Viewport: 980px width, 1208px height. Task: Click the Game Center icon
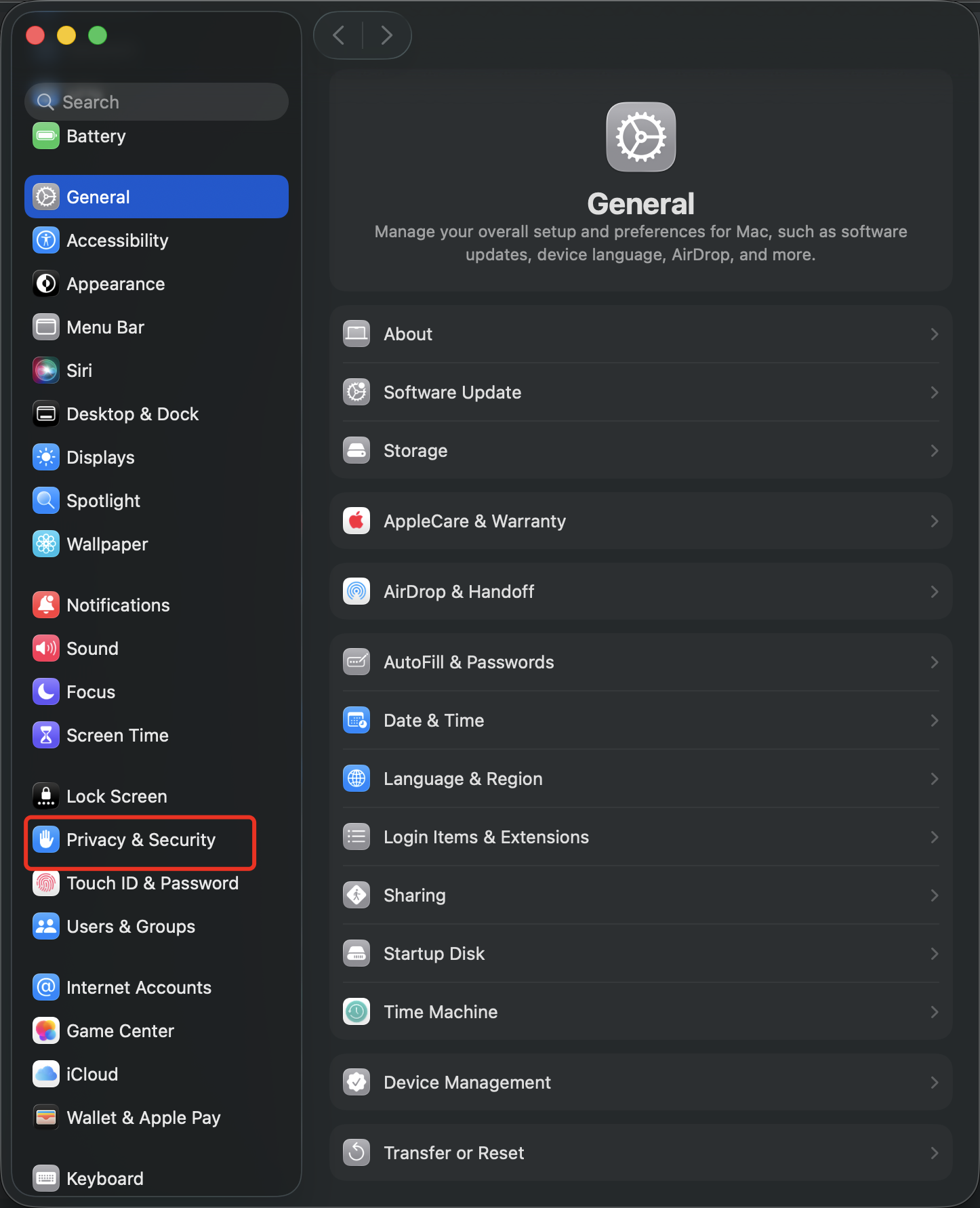pos(46,1031)
